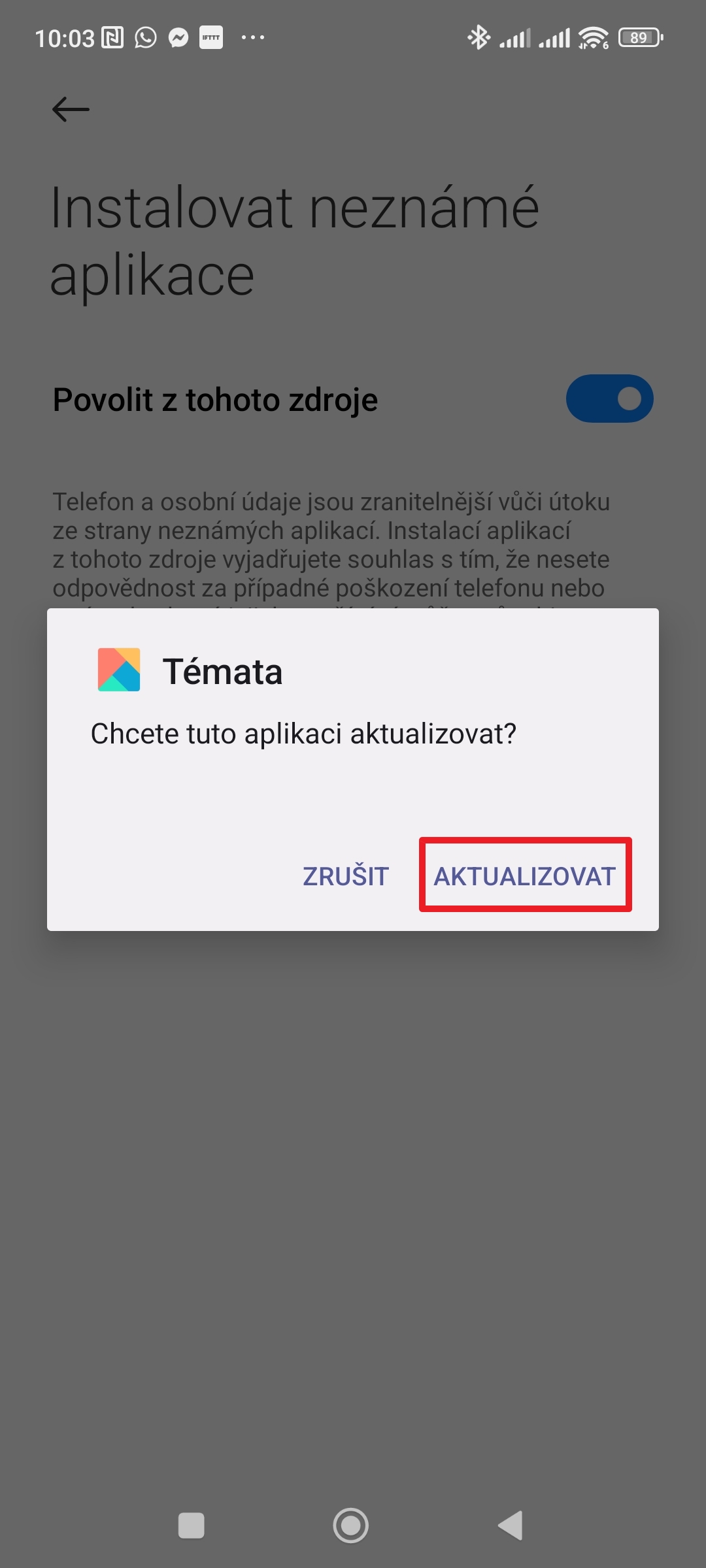Viewport: 706px width, 1568px height.
Task: Tap the back arrow at top
Action: click(x=71, y=109)
